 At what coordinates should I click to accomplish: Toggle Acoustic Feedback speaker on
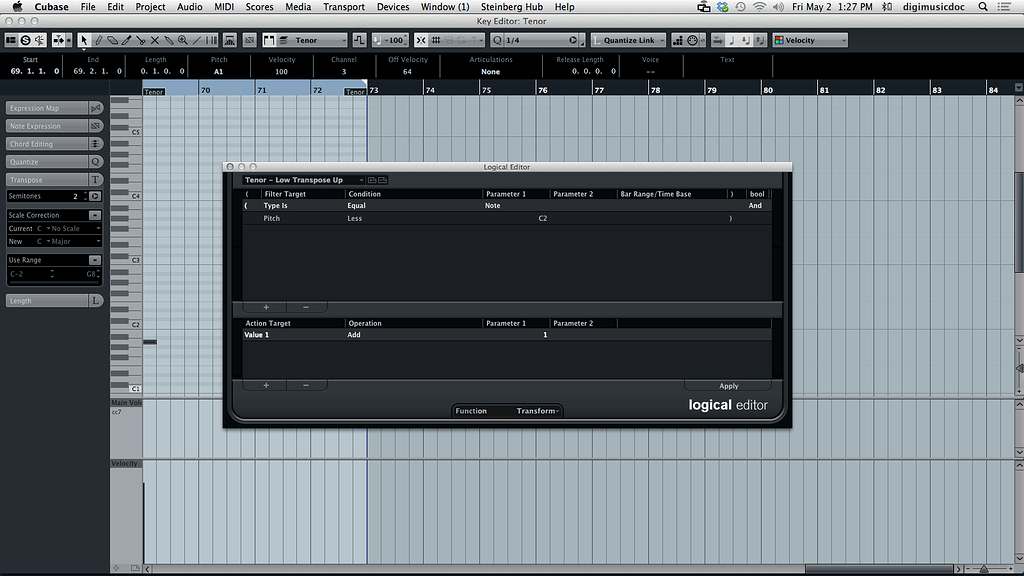(38, 40)
